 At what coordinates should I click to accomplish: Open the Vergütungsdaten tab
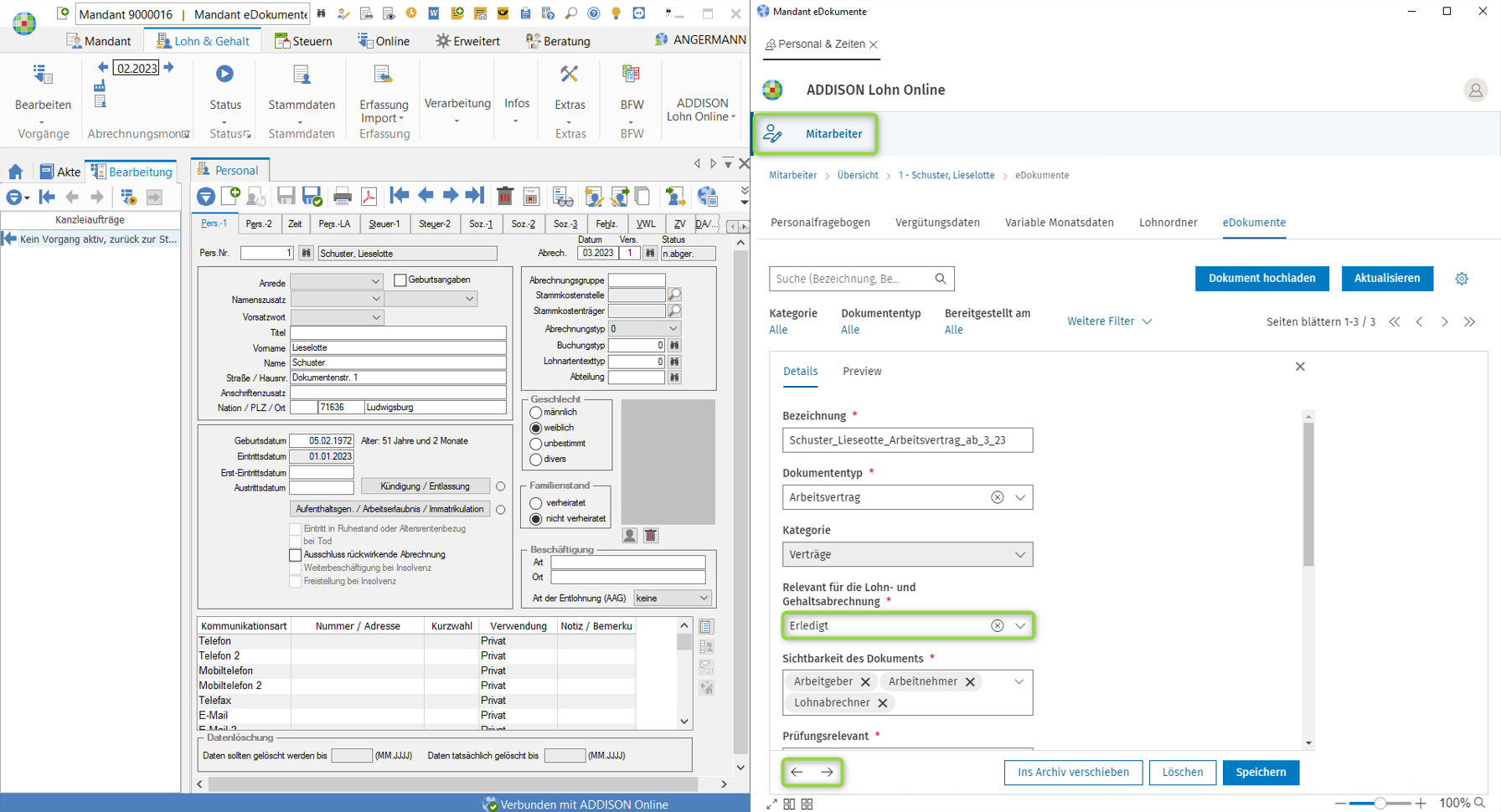[x=937, y=223]
